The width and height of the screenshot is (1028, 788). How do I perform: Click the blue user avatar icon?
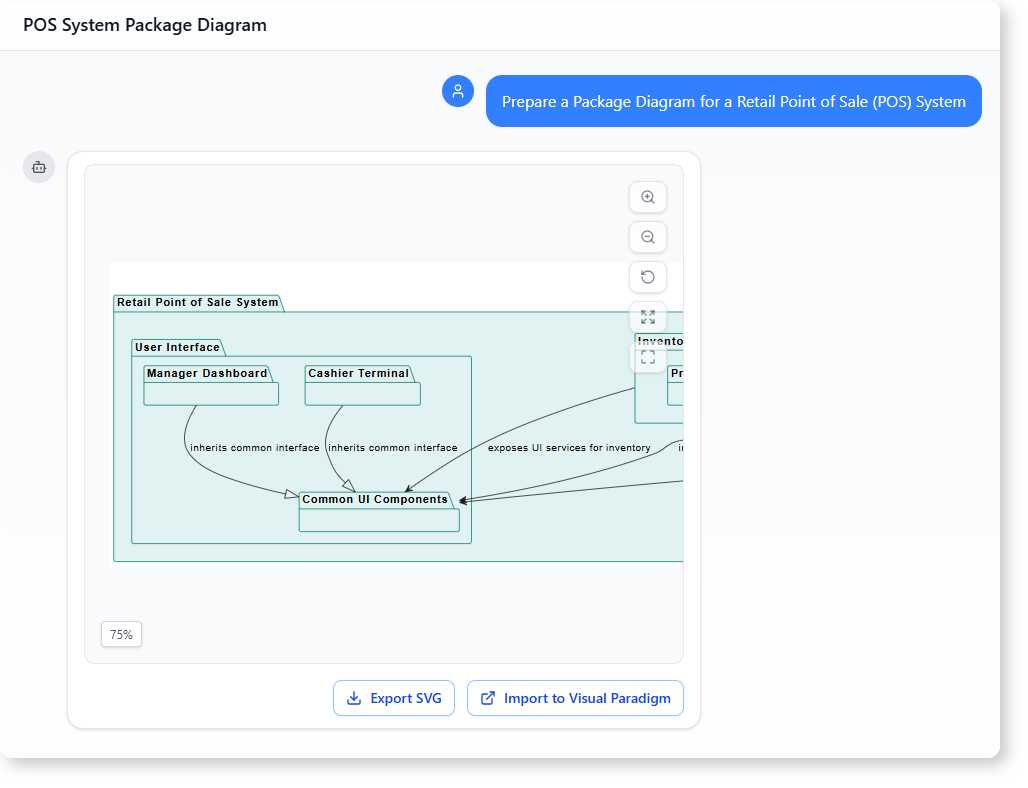pos(458,91)
